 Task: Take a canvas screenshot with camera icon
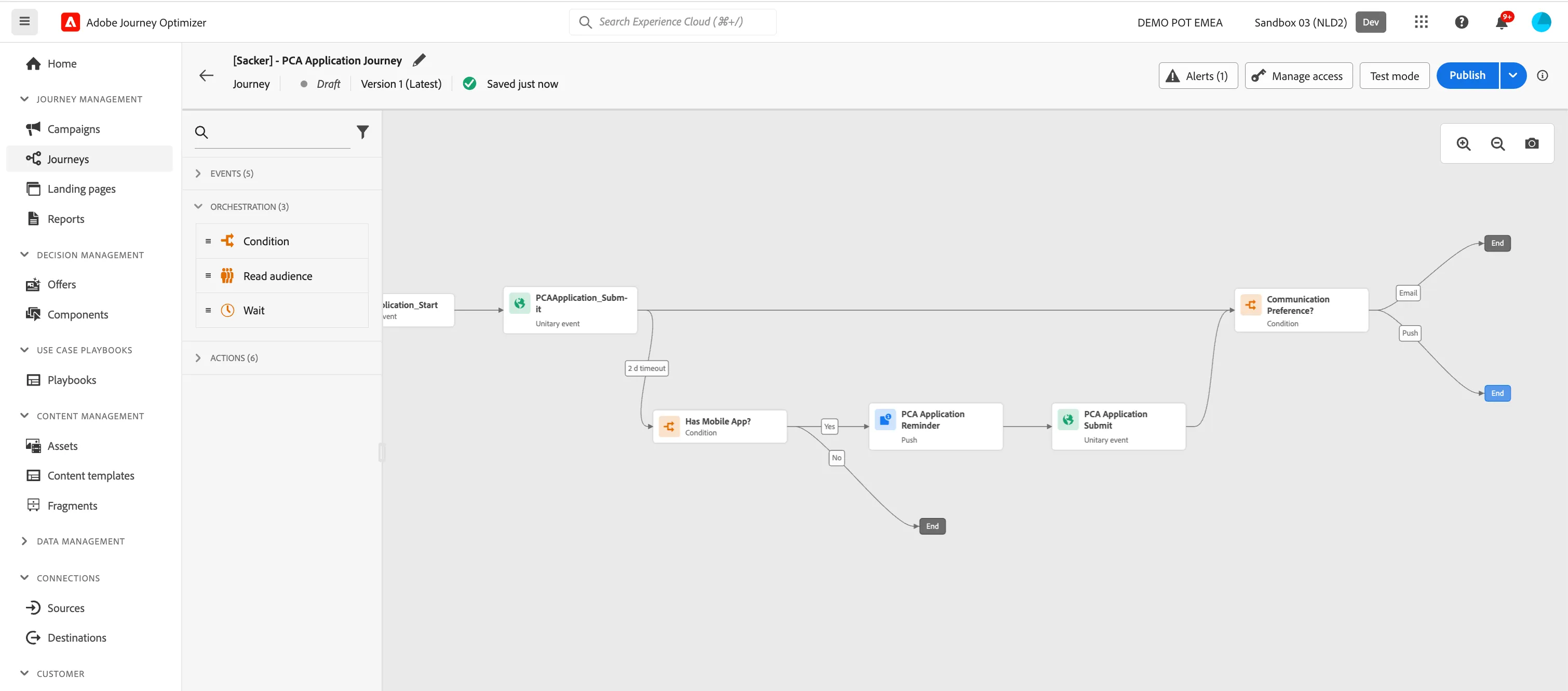tap(1532, 144)
